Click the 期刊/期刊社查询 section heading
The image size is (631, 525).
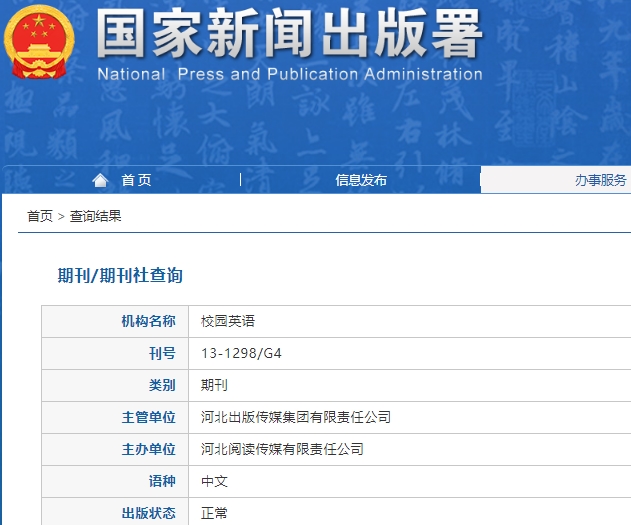pos(120,275)
